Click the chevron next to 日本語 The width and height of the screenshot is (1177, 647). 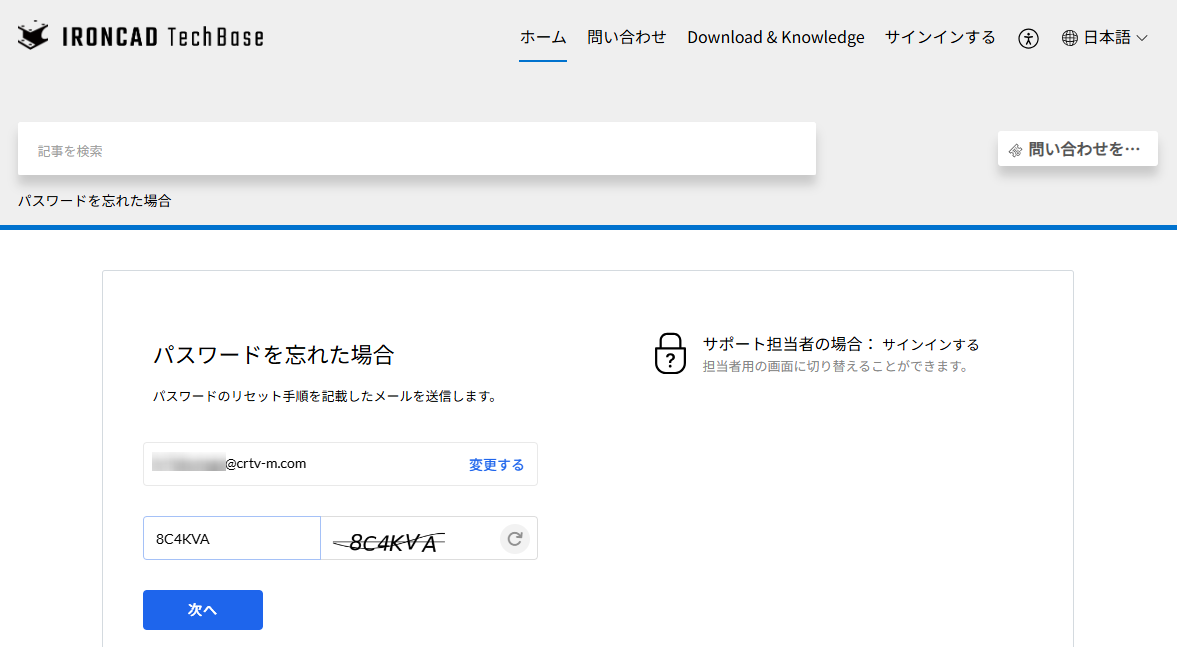1142,38
